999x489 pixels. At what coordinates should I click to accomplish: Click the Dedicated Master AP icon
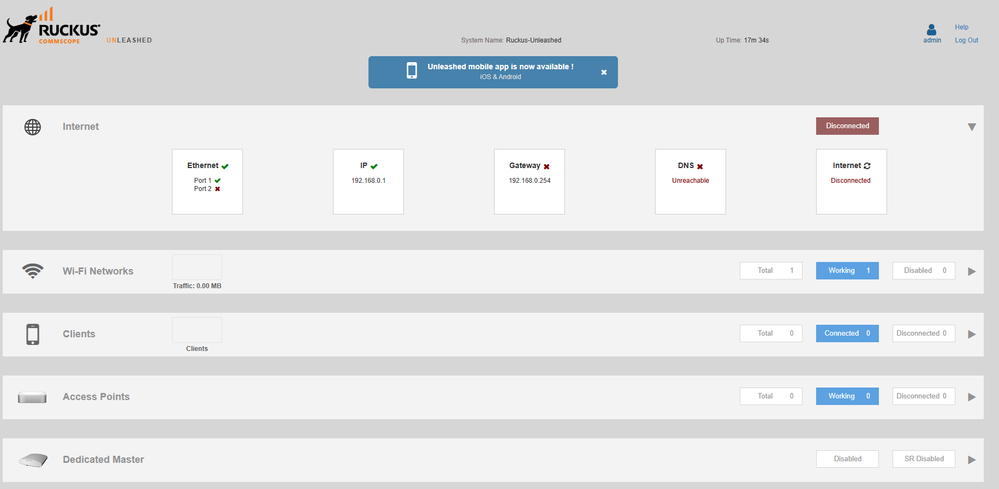(33, 460)
